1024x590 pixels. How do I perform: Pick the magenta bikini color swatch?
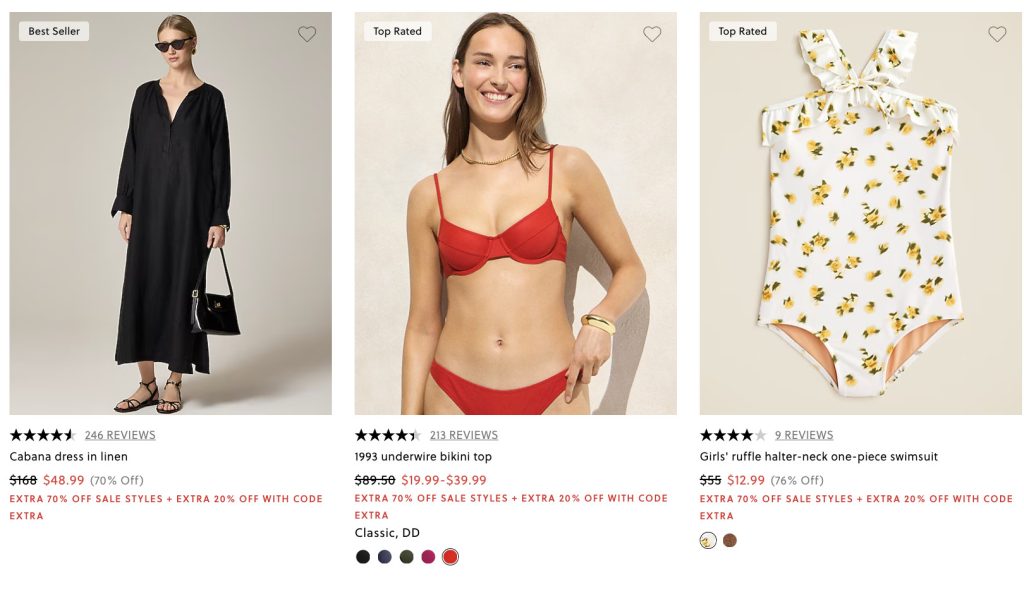click(428, 557)
